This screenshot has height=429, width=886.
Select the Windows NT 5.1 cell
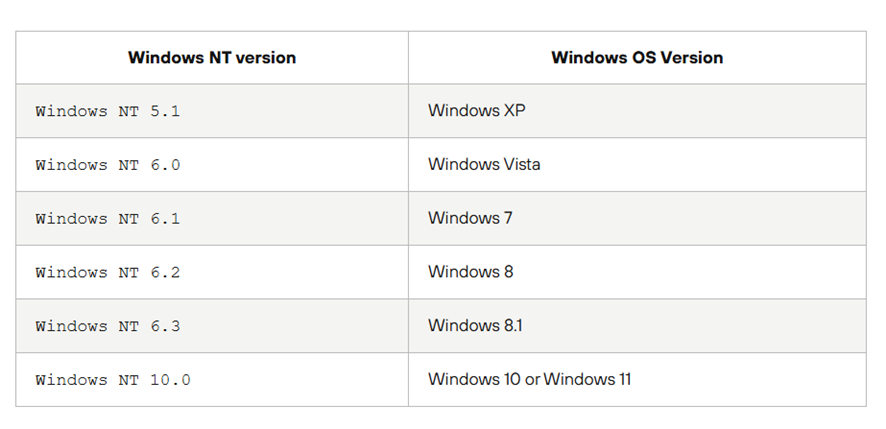click(x=108, y=111)
